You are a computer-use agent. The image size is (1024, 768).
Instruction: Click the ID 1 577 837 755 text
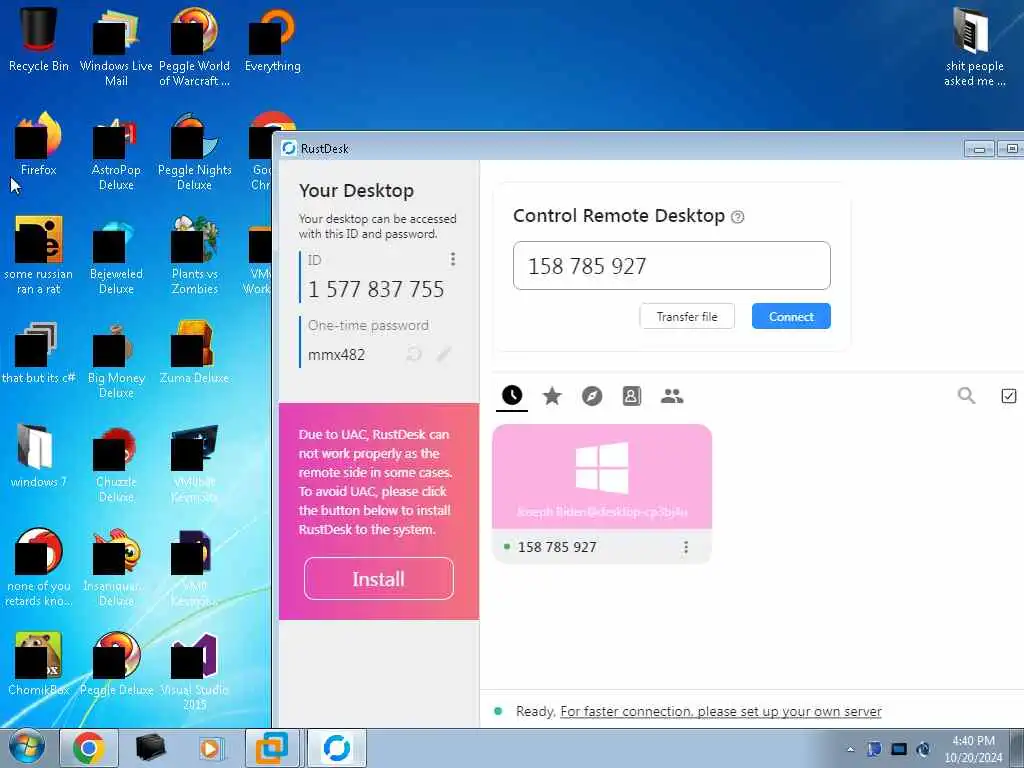click(376, 289)
